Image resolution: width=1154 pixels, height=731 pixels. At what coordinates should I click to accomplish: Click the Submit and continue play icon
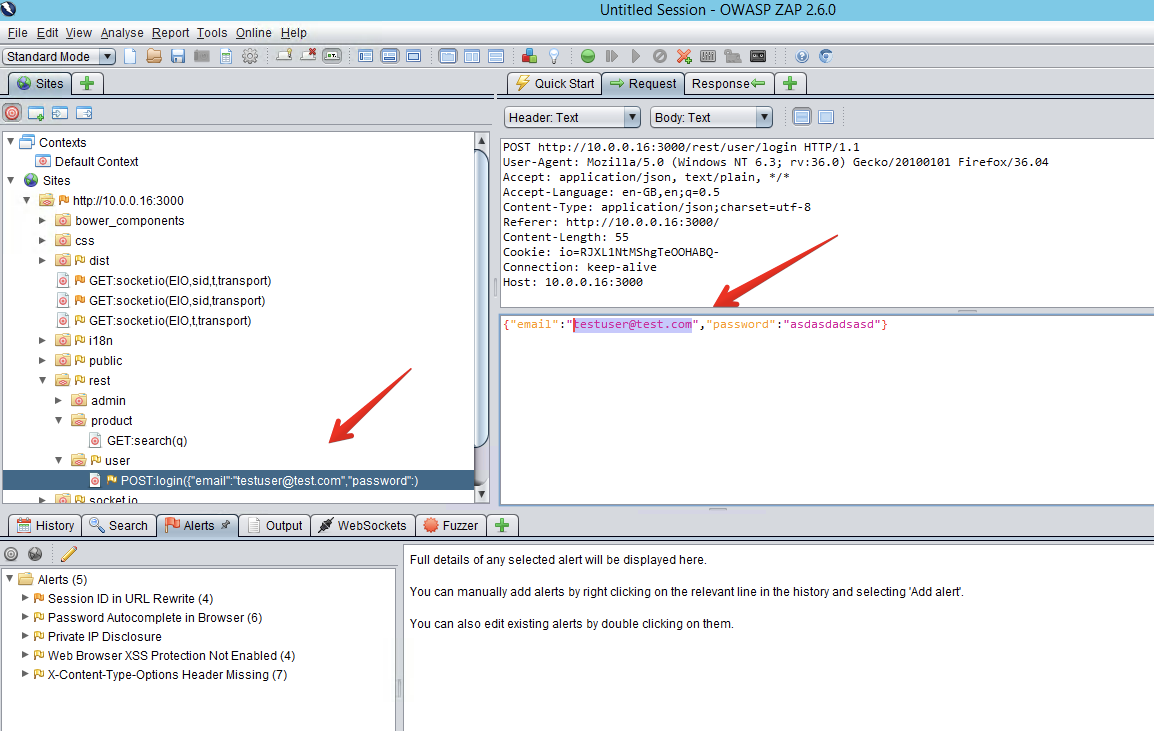pyautogui.click(x=636, y=56)
